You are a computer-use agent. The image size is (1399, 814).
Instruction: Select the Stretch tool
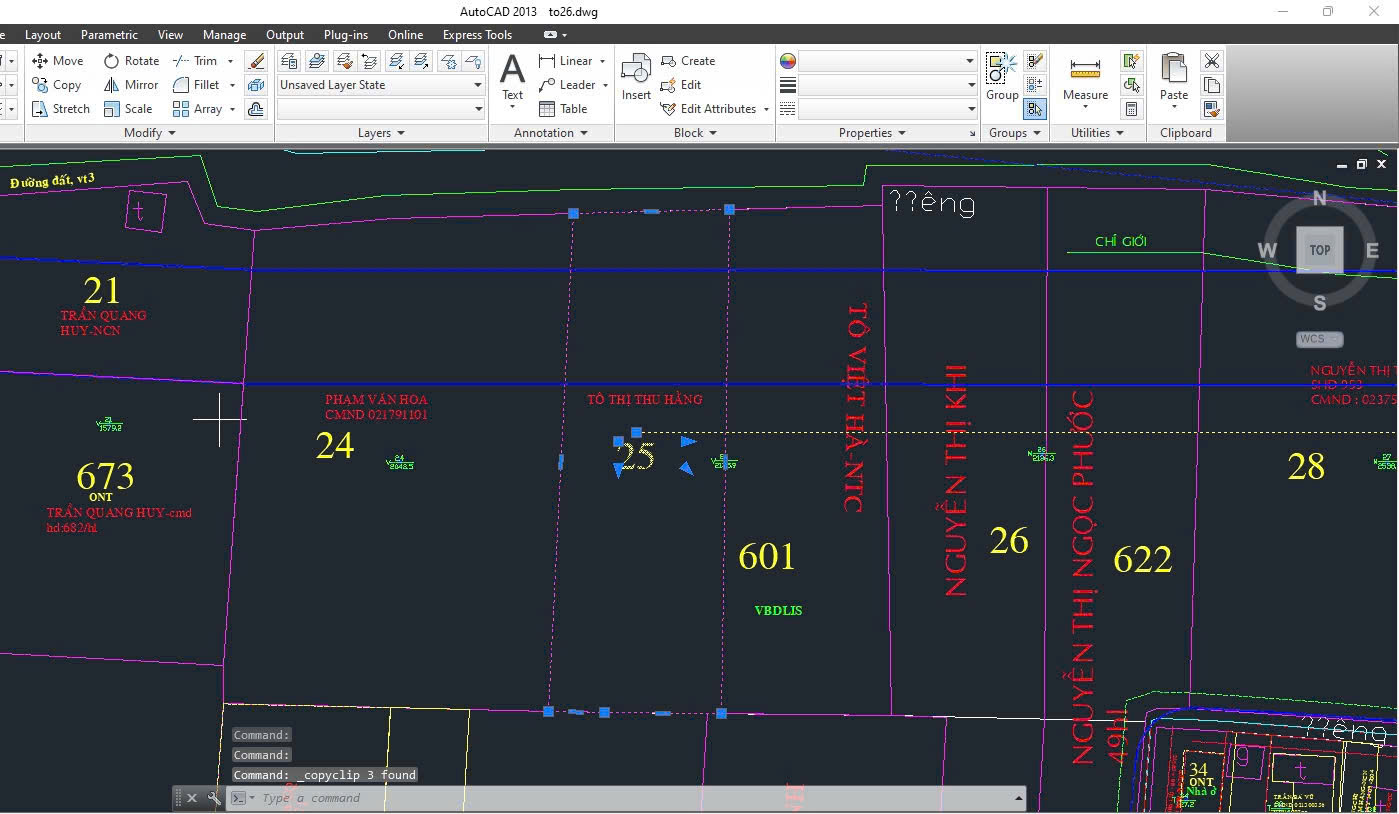(61, 109)
